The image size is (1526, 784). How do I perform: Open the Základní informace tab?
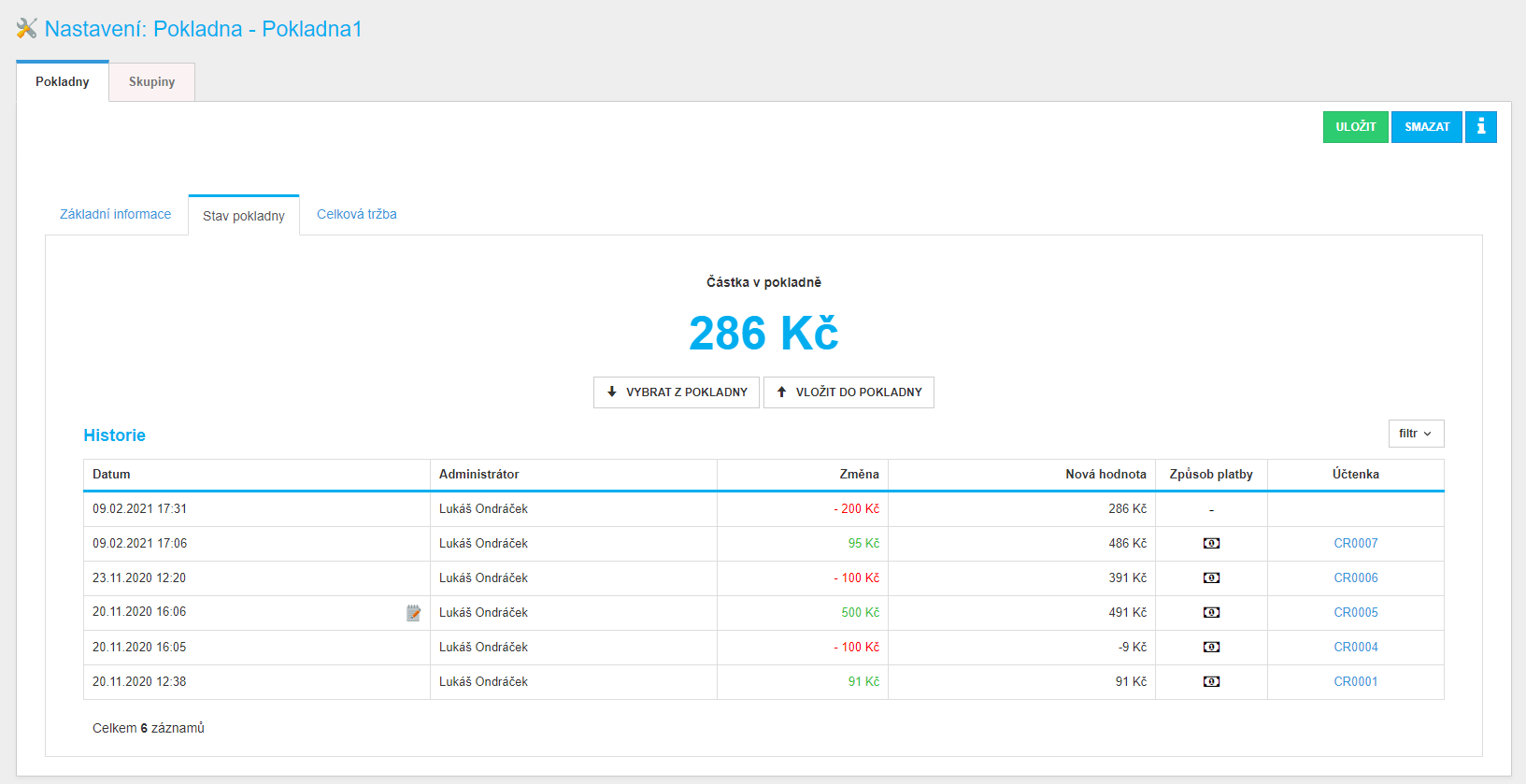pos(116,214)
